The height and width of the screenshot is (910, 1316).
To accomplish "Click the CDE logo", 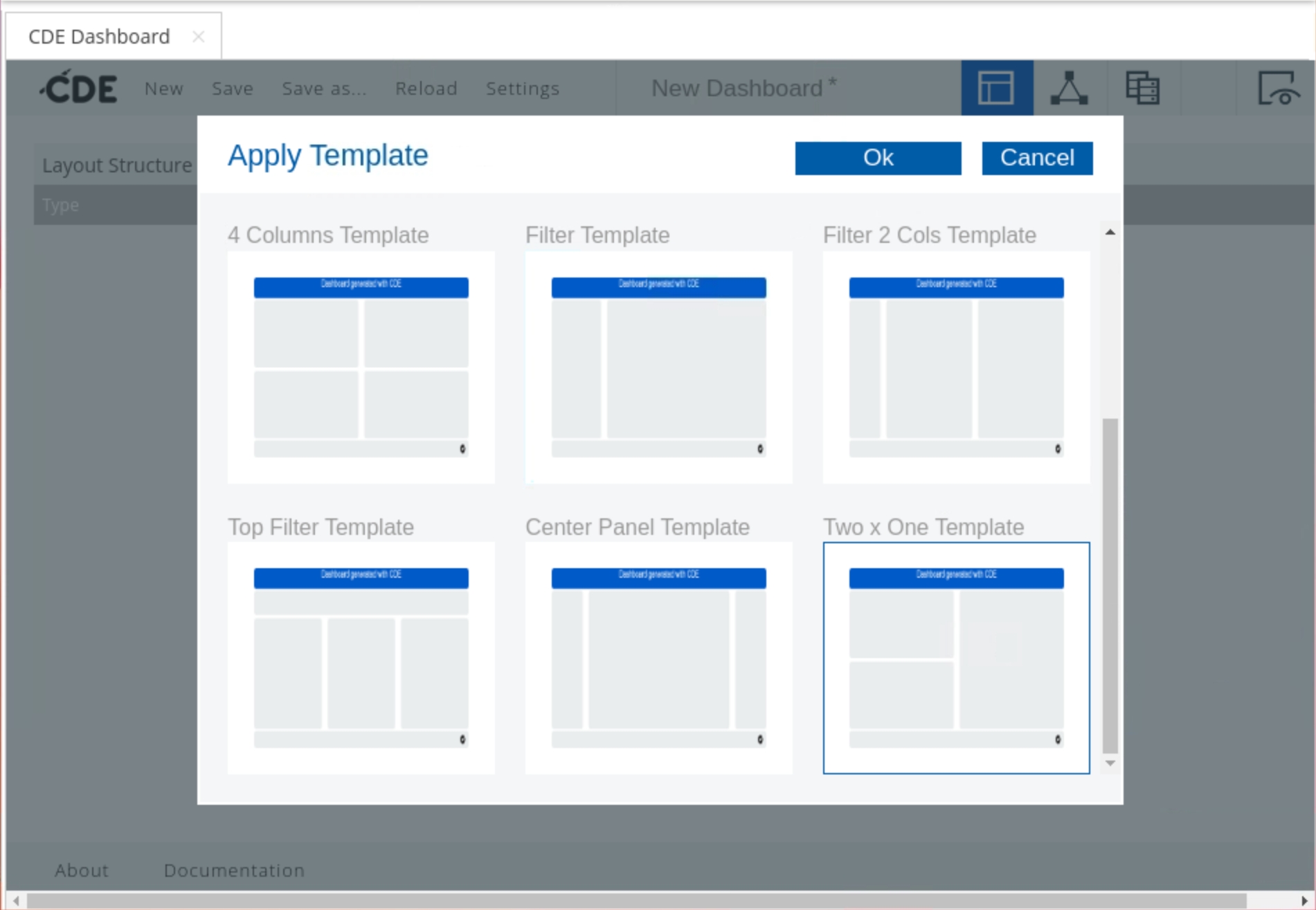I will 79,88.
